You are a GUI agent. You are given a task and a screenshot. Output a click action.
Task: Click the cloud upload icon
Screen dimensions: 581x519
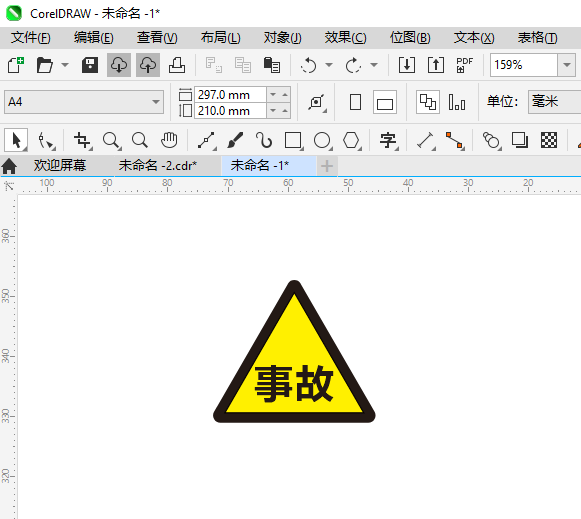(148, 65)
